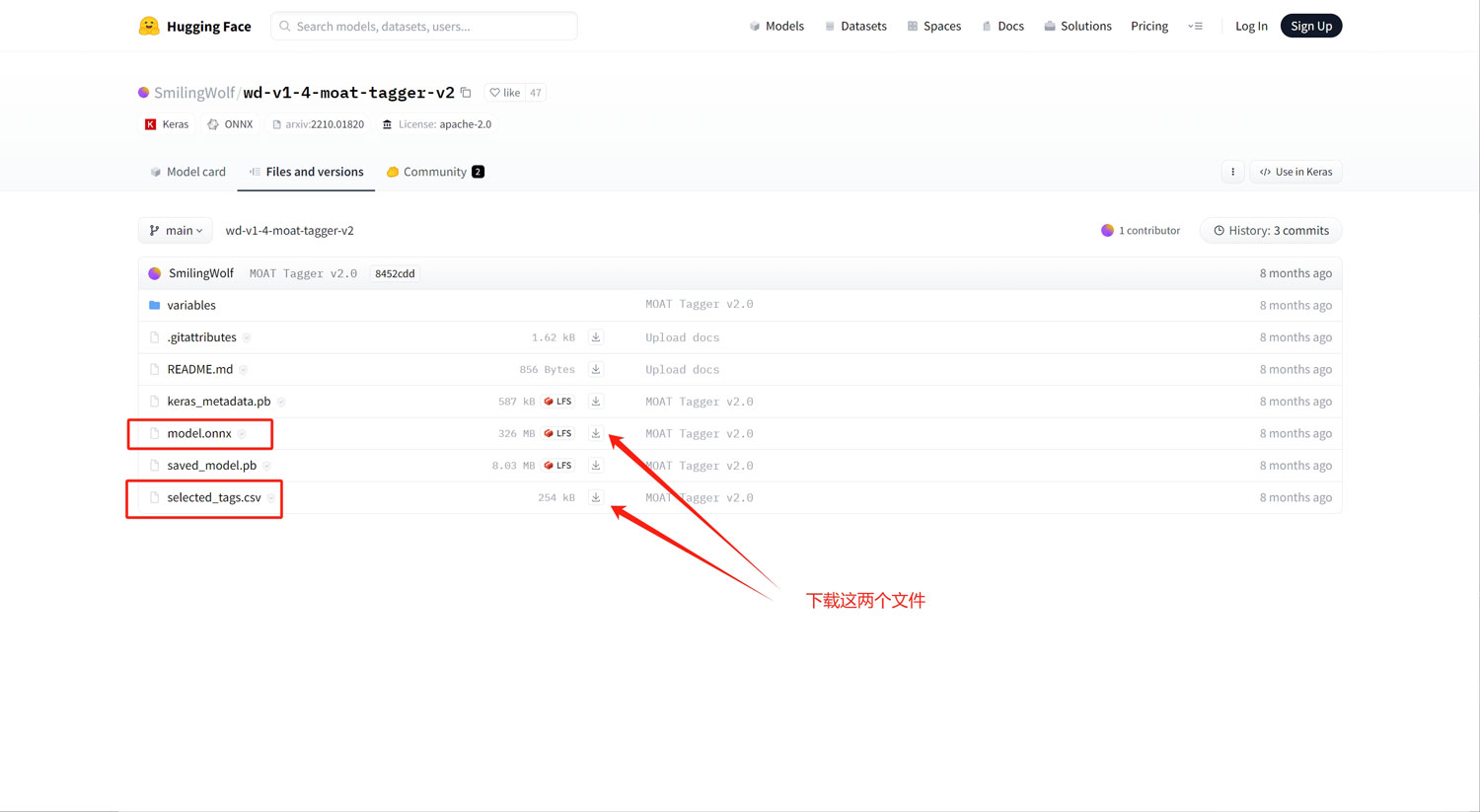Download README.md using its download icon
The width and height of the screenshot is (1480, 812).
(x=596, y=369)
